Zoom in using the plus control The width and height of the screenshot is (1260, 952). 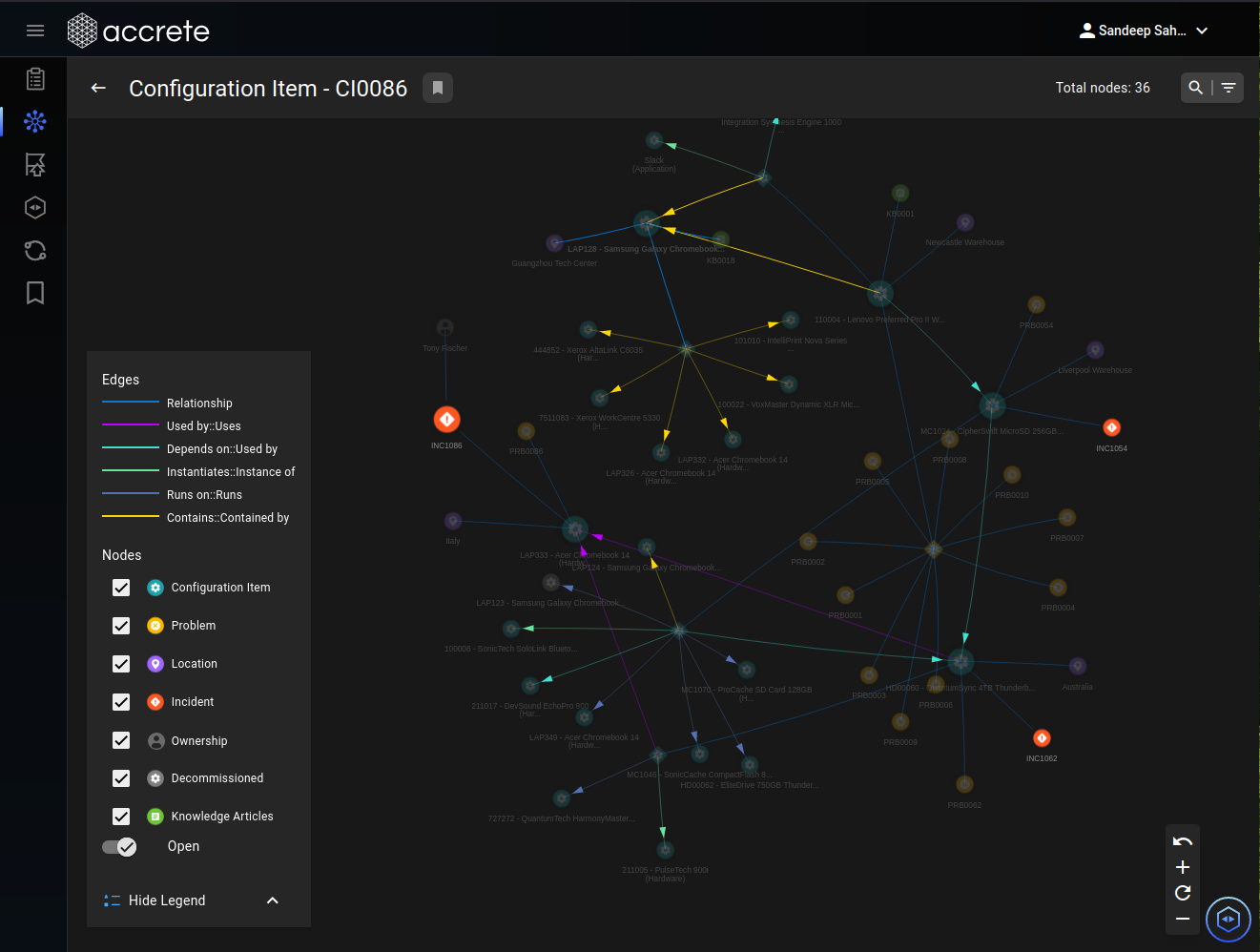tap(1182, 867)
